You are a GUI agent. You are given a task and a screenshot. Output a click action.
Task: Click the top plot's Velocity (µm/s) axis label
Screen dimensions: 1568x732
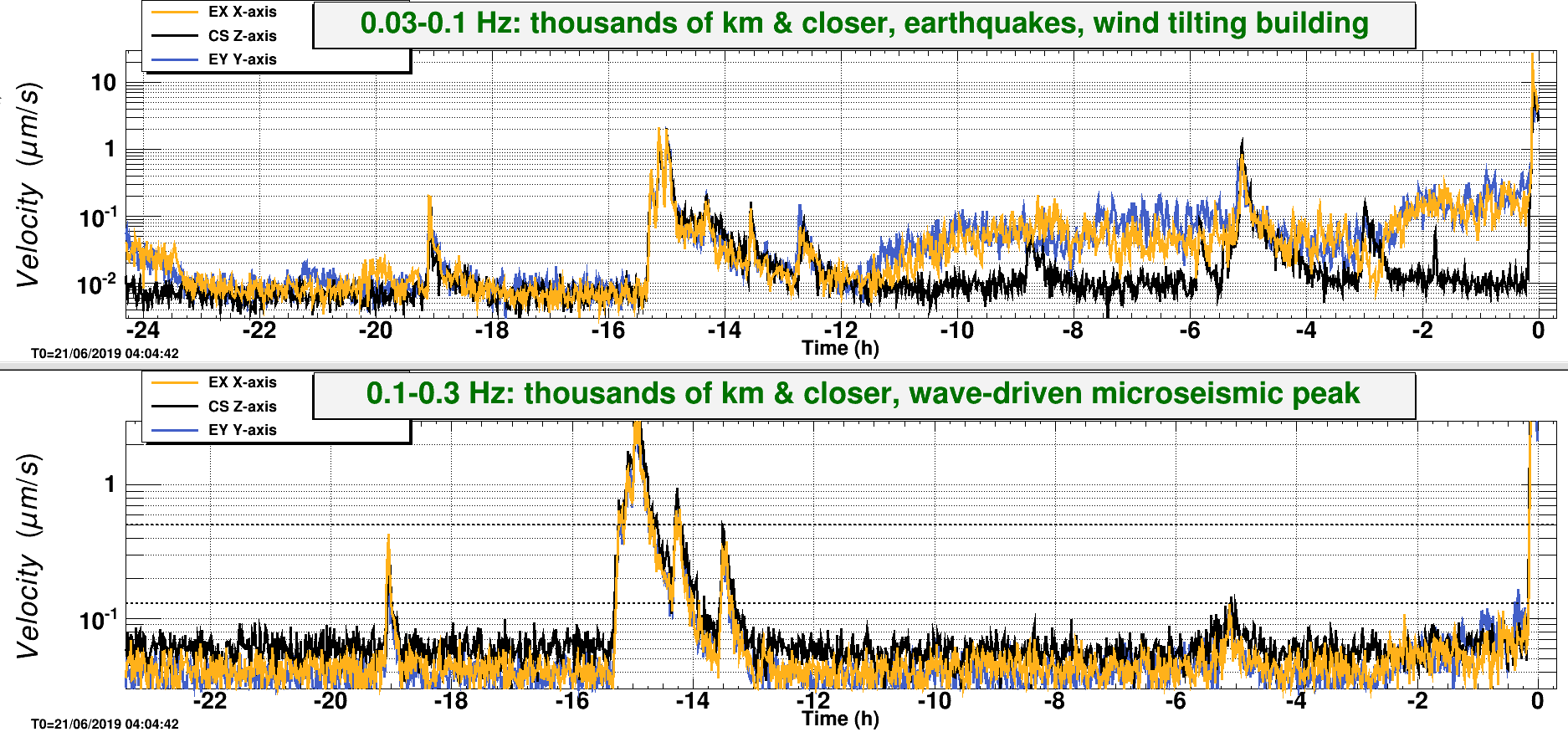pyautogui.click(x=28, y=185)
